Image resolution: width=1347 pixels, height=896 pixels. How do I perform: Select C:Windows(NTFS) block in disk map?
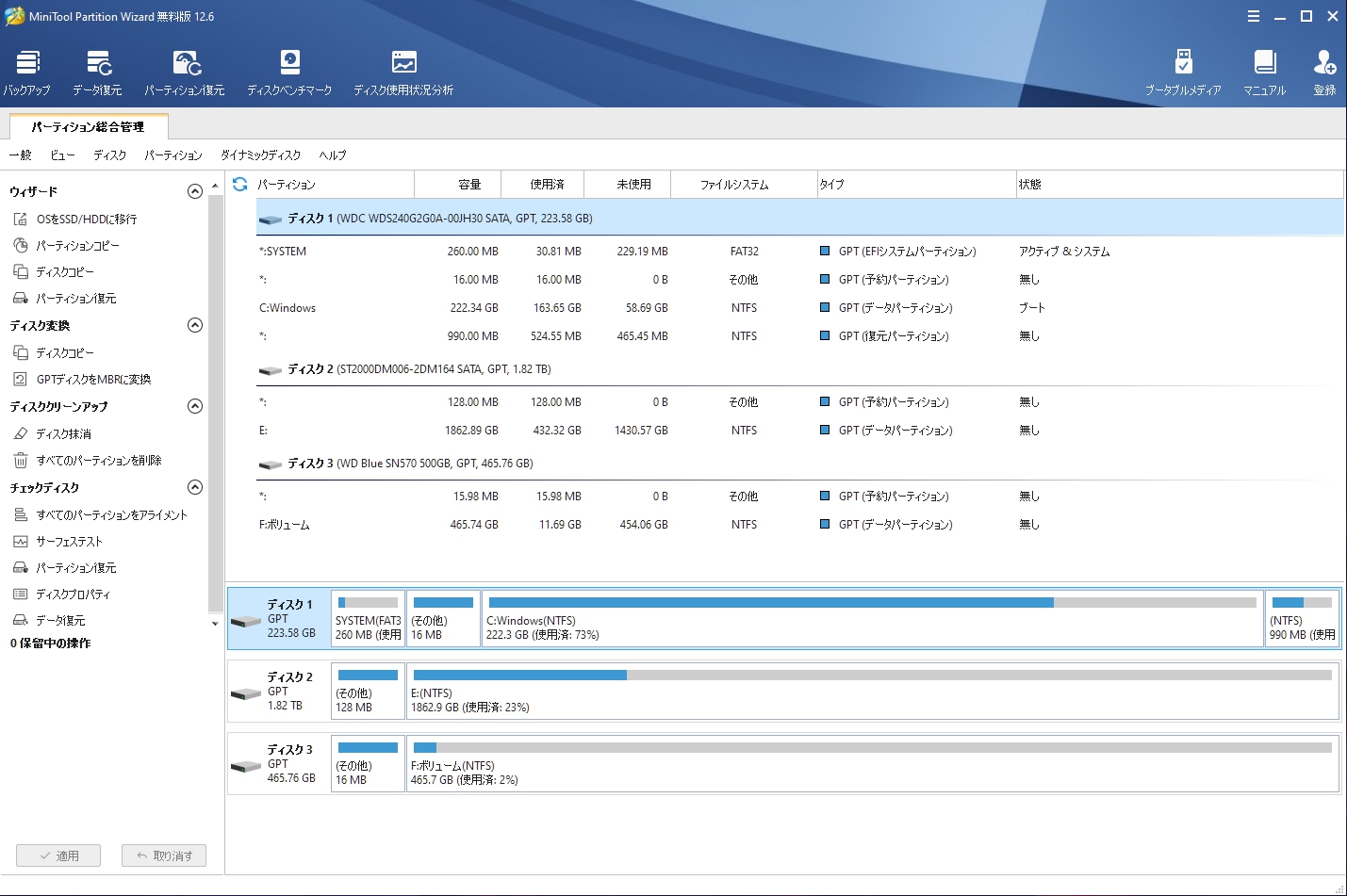coord(872,619)
